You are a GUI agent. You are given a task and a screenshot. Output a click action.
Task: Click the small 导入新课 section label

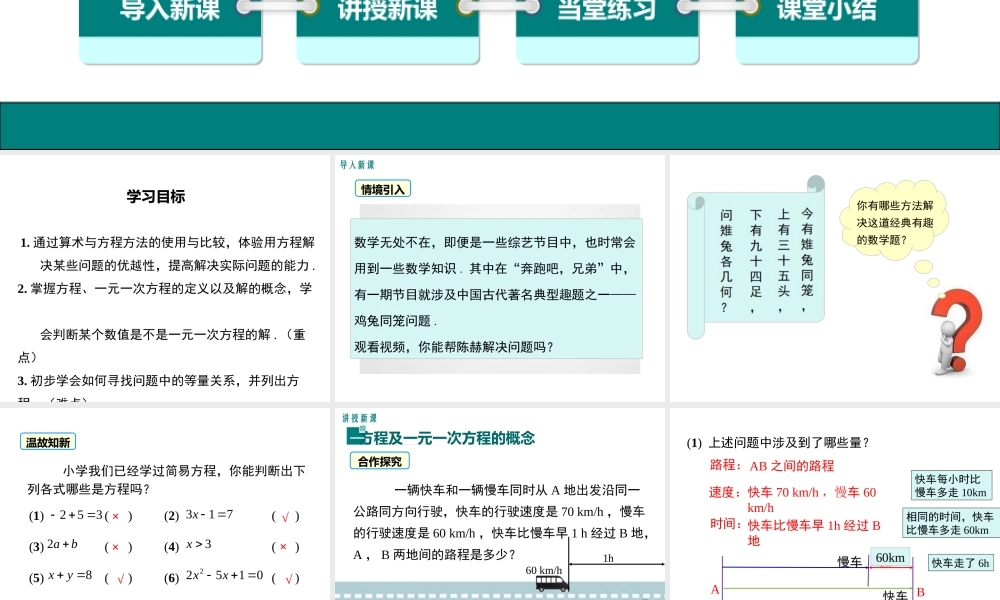(x=357, y=165)
